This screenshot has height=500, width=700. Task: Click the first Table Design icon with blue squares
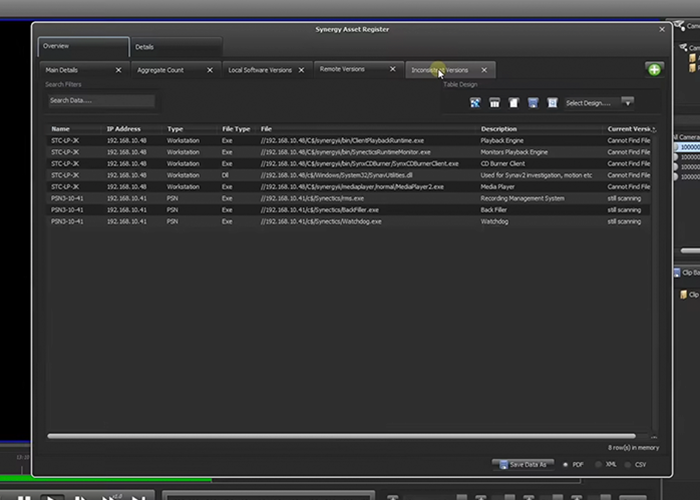(475, 103)
